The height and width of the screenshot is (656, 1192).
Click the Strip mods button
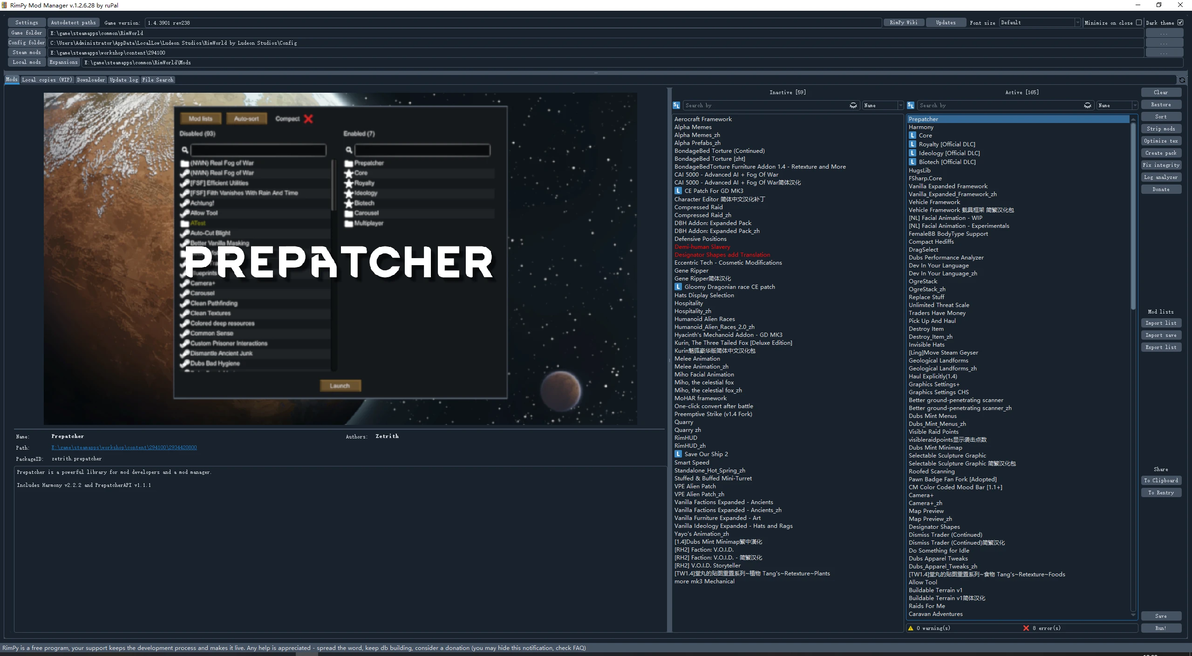tap(1161, 129)
